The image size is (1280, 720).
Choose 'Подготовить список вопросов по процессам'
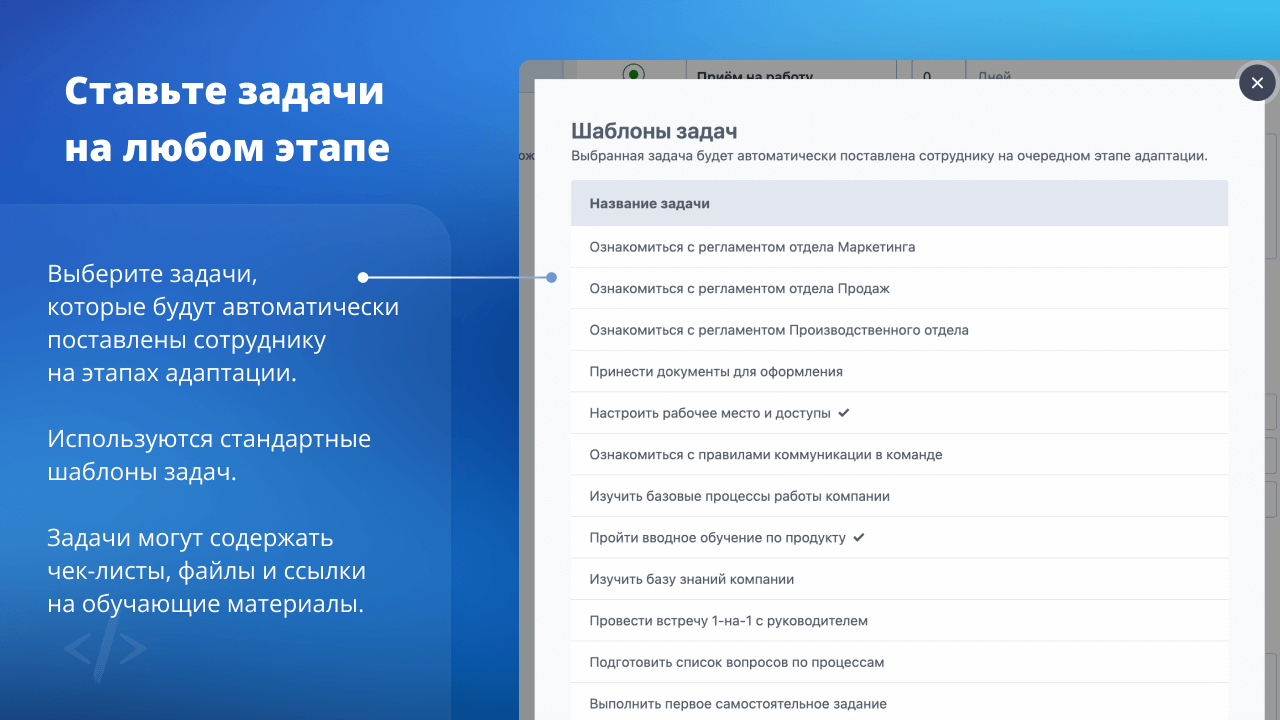click(899, 662)
